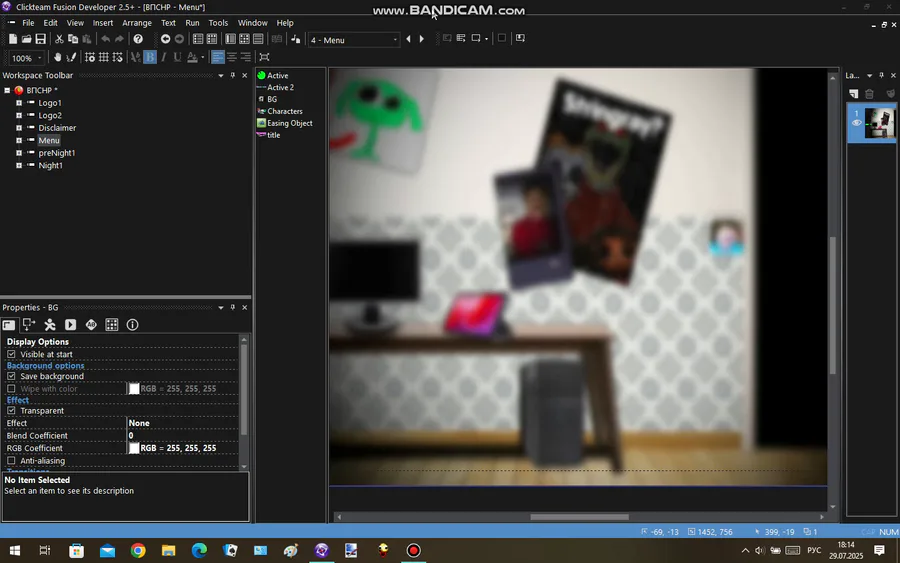
Task: Click the Wipe with color swatch
Action: click(x=134, y=389)
